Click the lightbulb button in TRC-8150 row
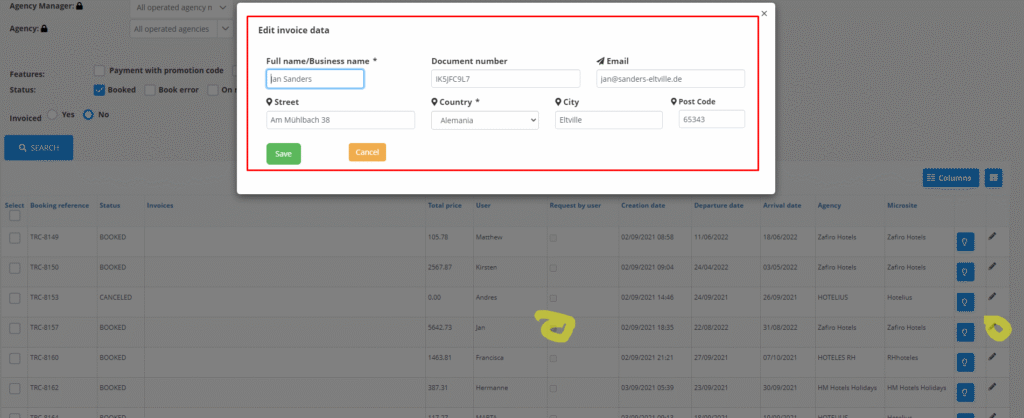The width and height of the screenshot is (1024, 418). coord(965,271)
